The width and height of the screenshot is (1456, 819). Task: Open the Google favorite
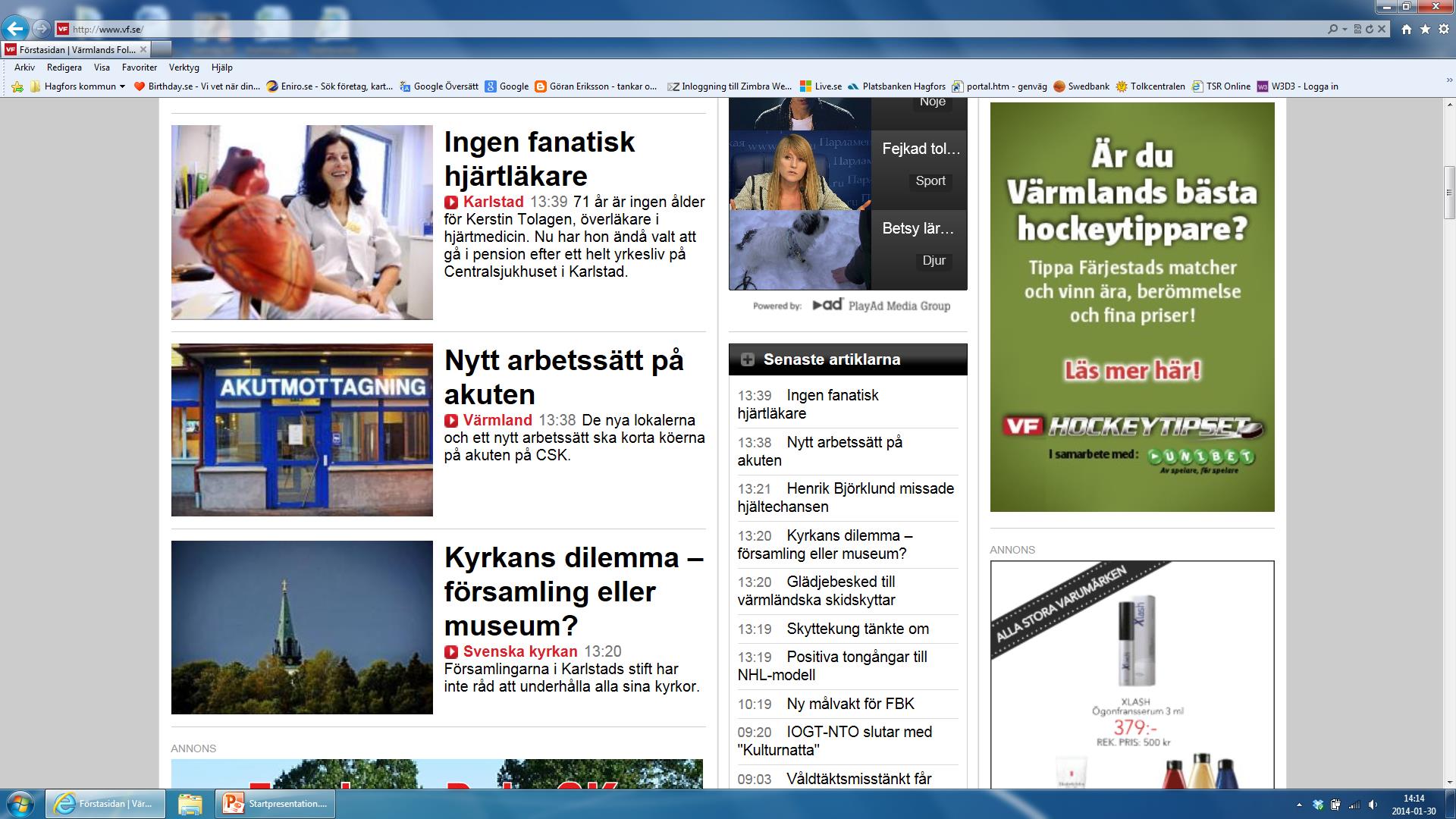pos(507,86)
